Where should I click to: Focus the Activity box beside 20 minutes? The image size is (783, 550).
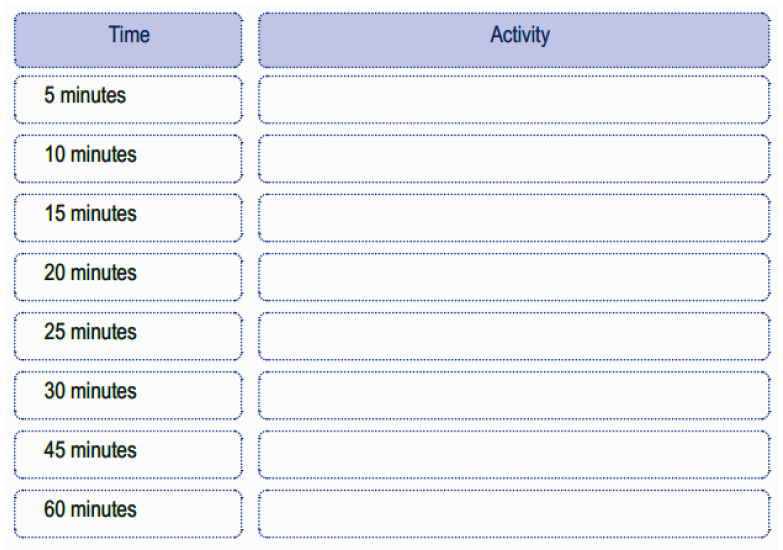point(514,275)
